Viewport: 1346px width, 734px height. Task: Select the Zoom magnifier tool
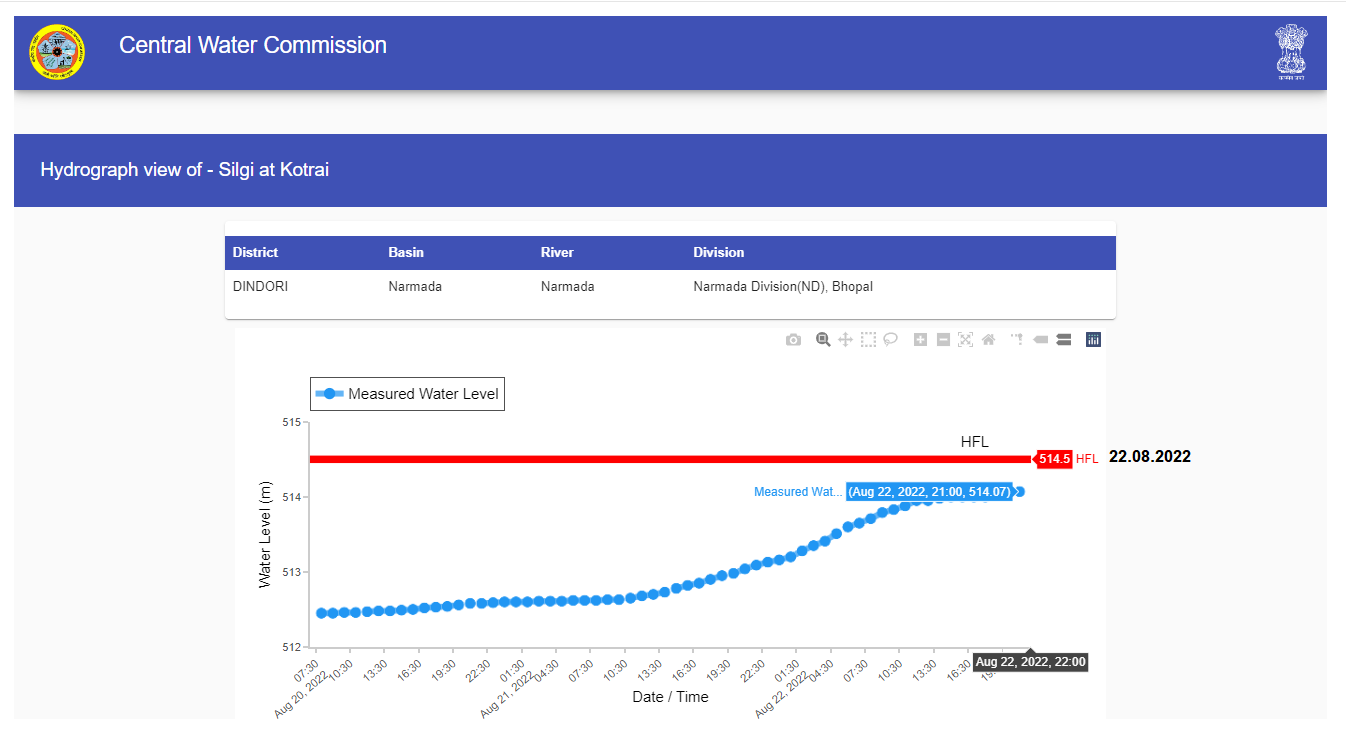pos(823,340)
